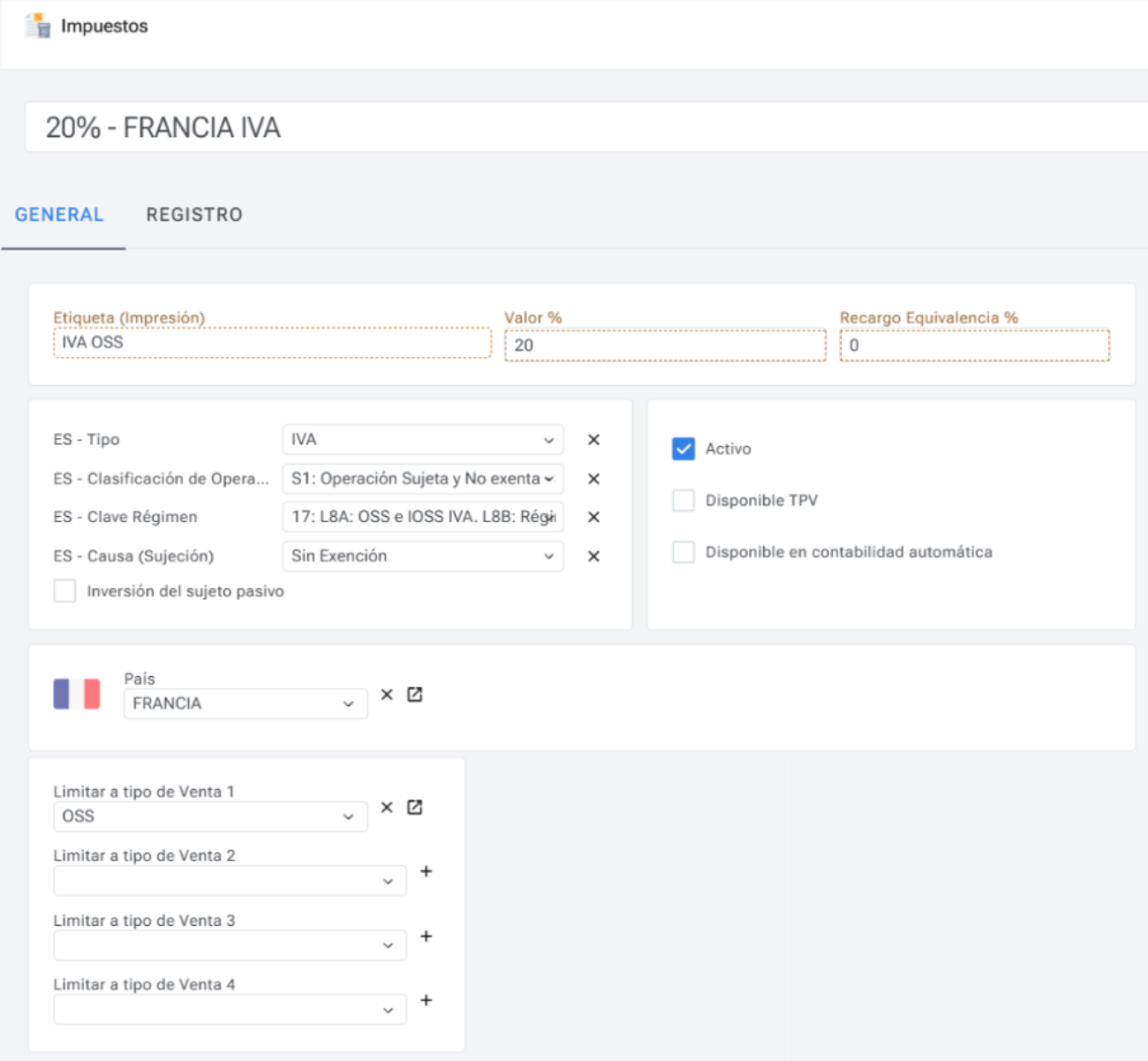Remove the selected País FRANCIA
The width and height of the screenshot is (1148, 1061).
[387, 695]
